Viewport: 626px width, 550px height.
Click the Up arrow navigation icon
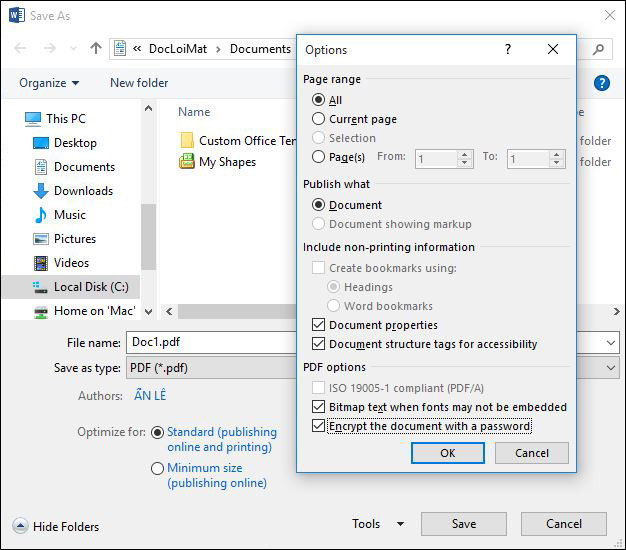[96, 48]
